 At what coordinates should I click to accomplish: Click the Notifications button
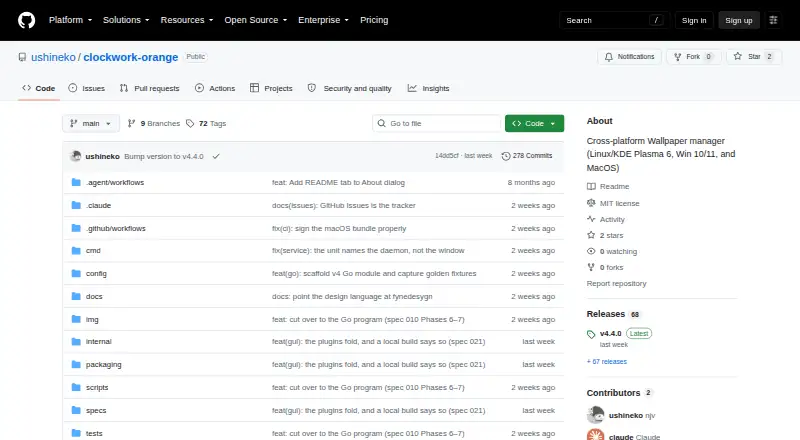click(x=630, y=57)
